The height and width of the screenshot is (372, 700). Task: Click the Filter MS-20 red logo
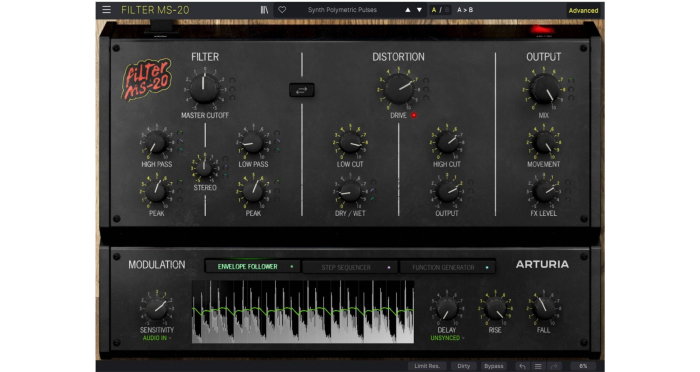146,79
